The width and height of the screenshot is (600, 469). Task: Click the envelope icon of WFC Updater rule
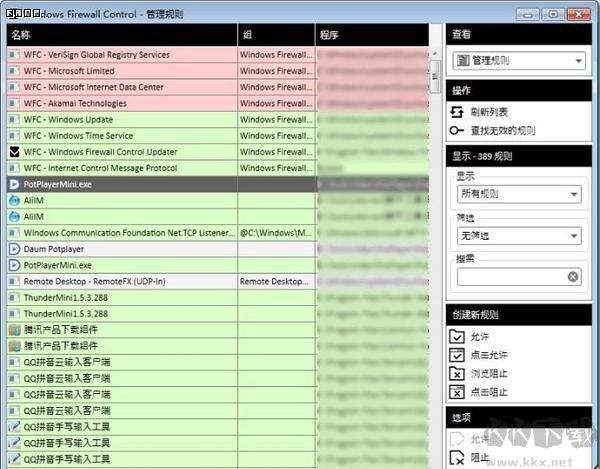(x=14, y=152)
